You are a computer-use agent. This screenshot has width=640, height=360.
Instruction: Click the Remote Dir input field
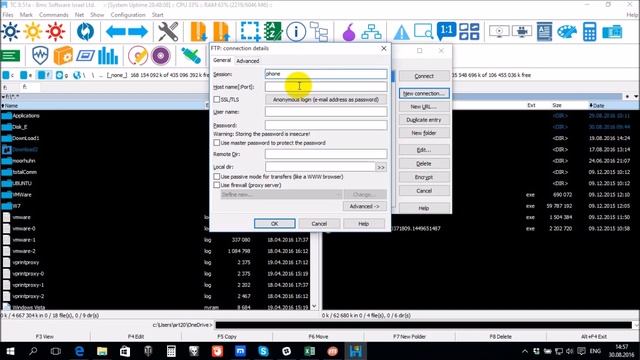pos(326,154)
